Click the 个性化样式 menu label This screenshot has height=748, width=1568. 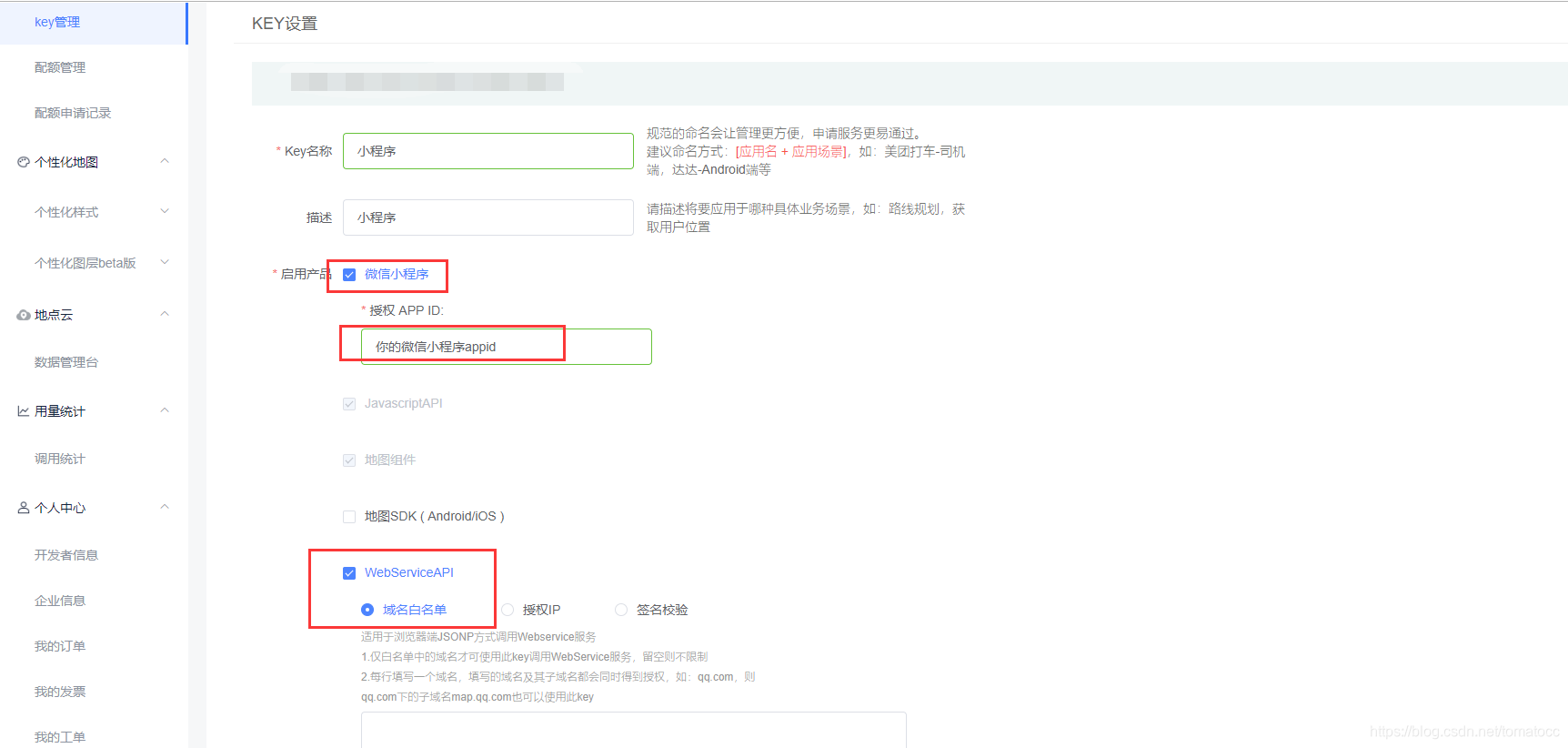pyautogui.click(x=66, y=212)
